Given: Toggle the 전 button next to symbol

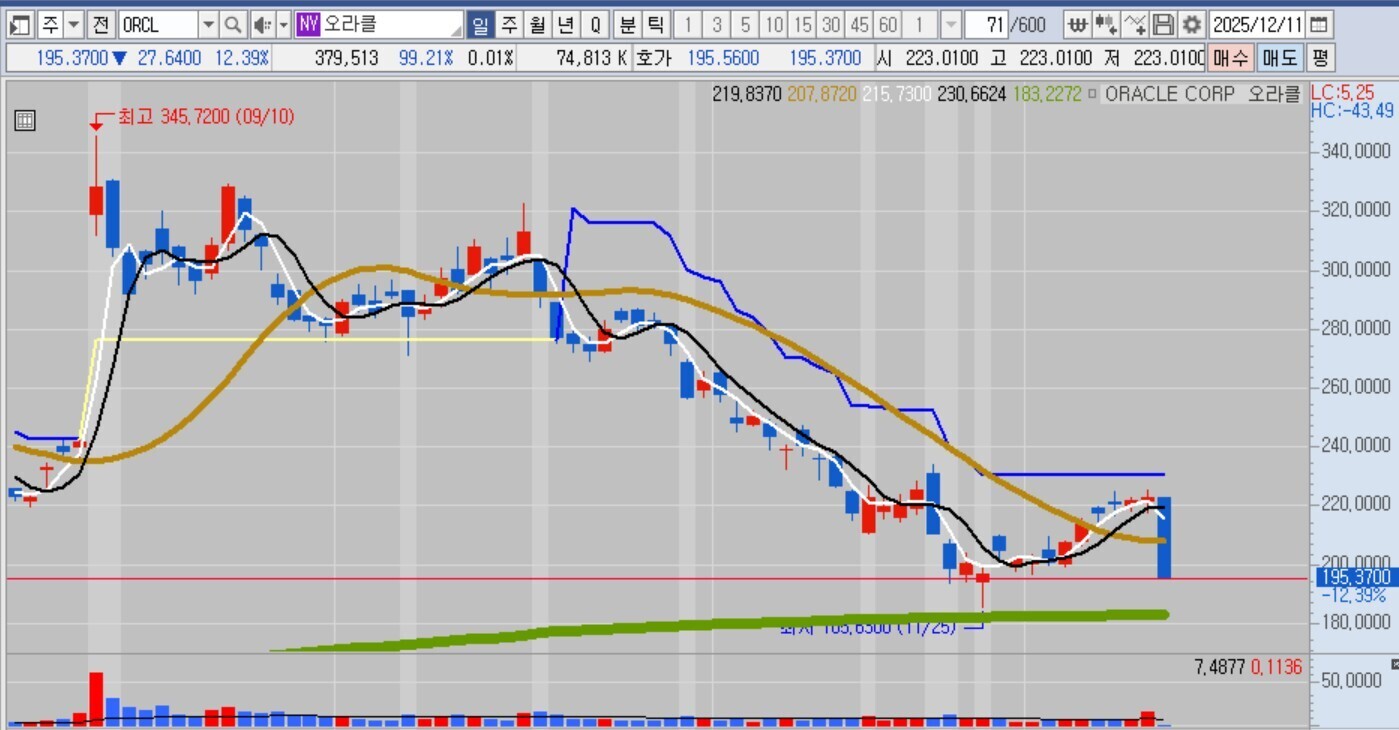Looking at the screenshot, I should click(x=101, y=24).
